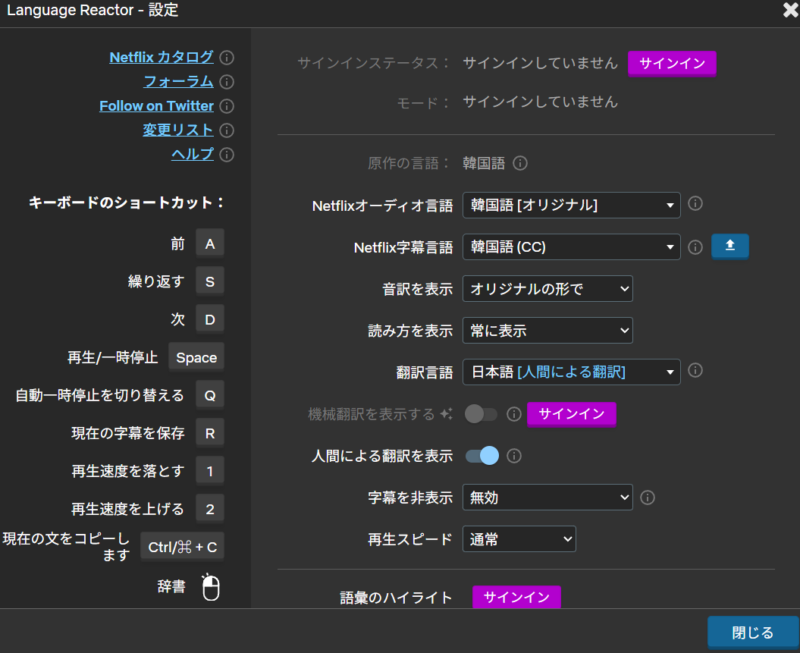This screenshot has width=800, height=653.
Task: Click the D shortcut key for 次
Action: (x=210, y=319)
